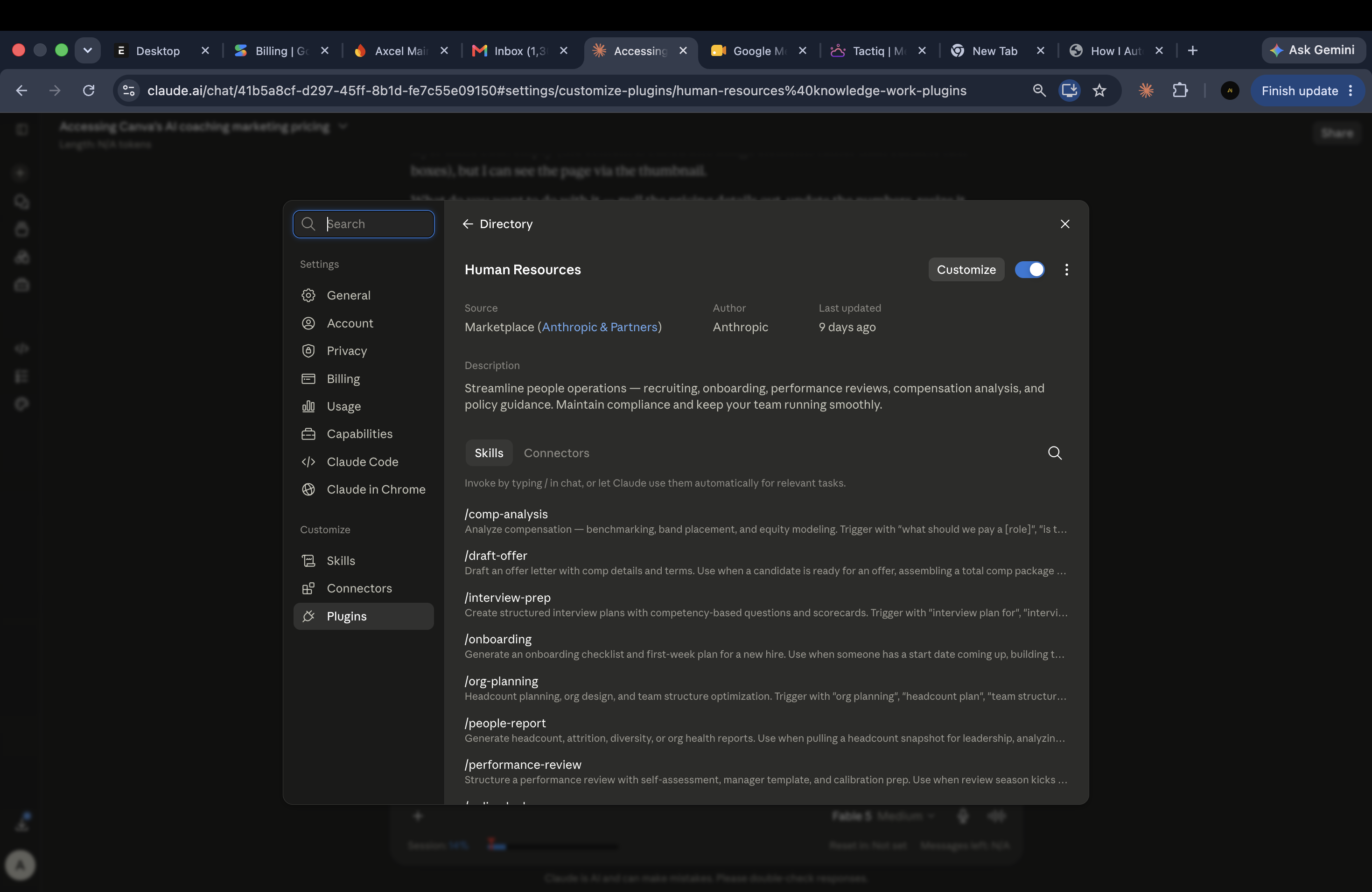Open the /interview-prep skill

point(766,605)
